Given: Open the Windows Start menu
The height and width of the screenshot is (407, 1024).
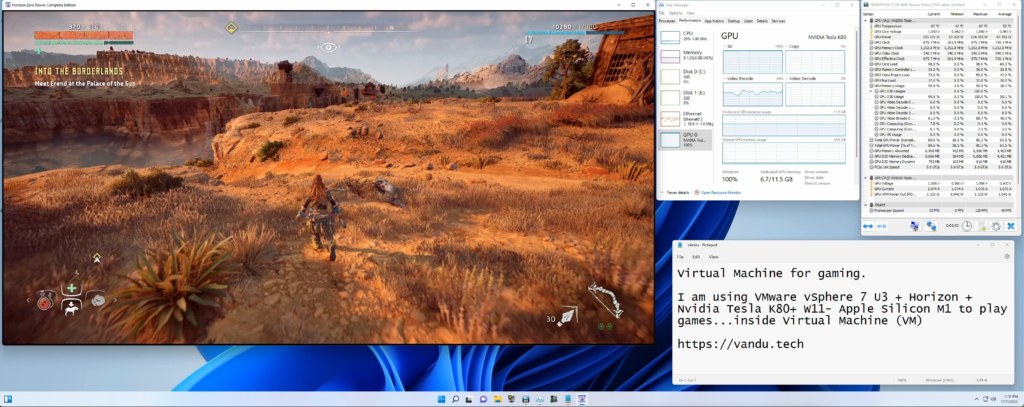Looking at the screenshot, I should [441, 399].
